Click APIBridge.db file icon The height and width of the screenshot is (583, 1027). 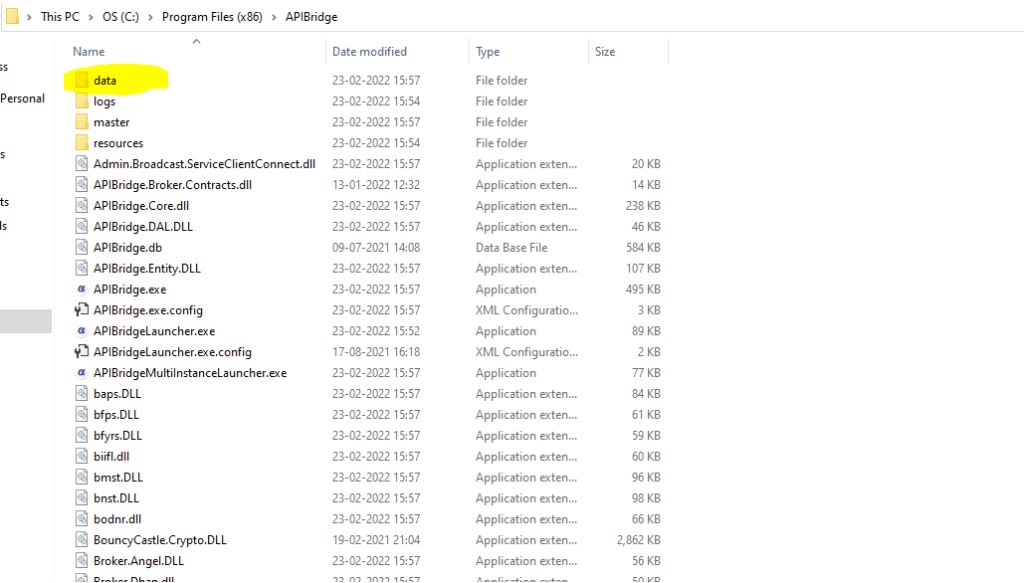coord(81,248)
